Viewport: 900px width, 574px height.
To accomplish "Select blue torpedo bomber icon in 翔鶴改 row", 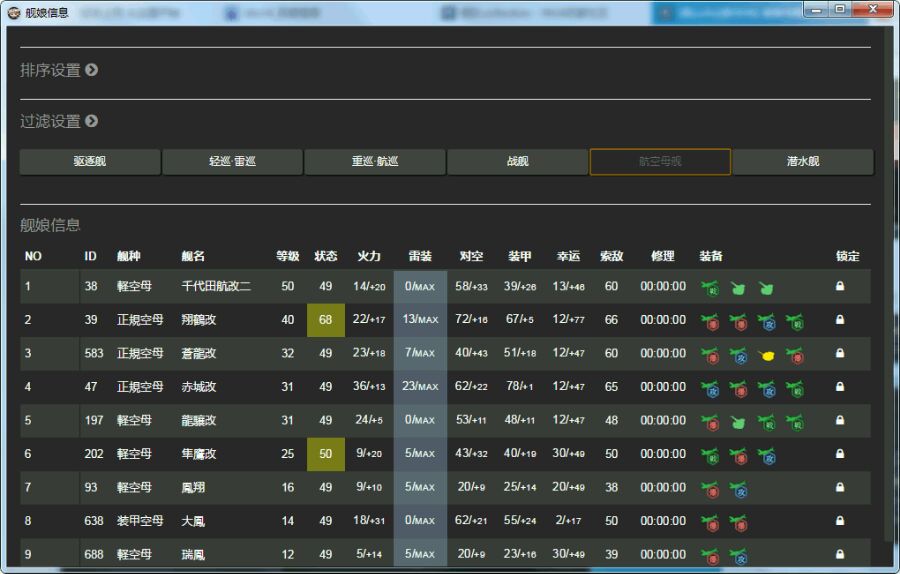I will pyautogui.click(x=767, y=321).
